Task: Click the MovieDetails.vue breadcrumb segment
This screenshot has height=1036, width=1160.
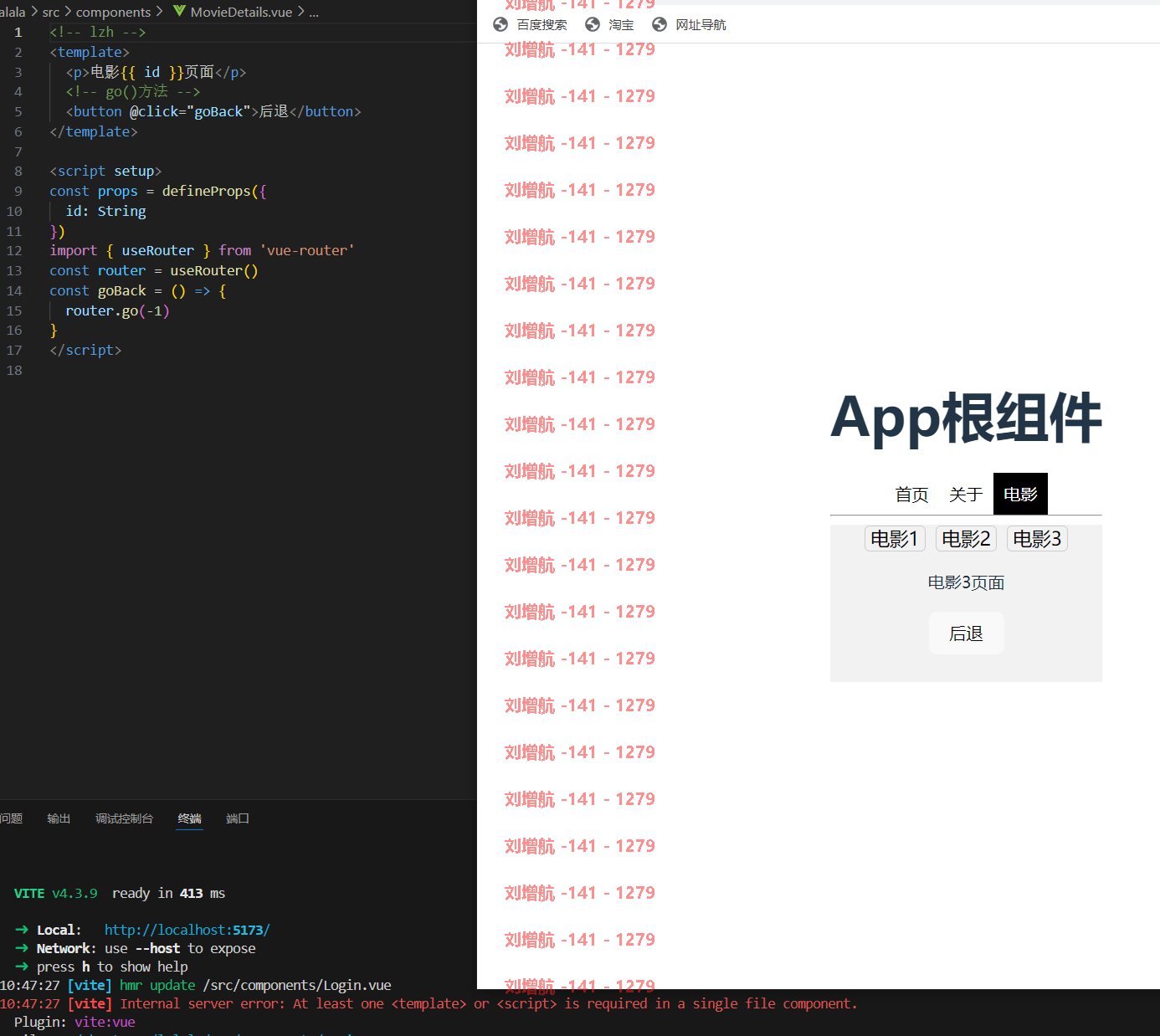Action: [x=241, y=12]
